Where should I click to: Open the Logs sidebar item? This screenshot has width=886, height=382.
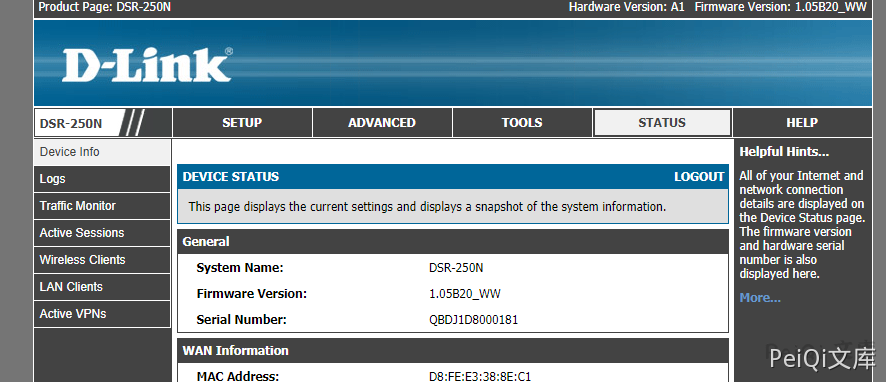click(102, 179)
